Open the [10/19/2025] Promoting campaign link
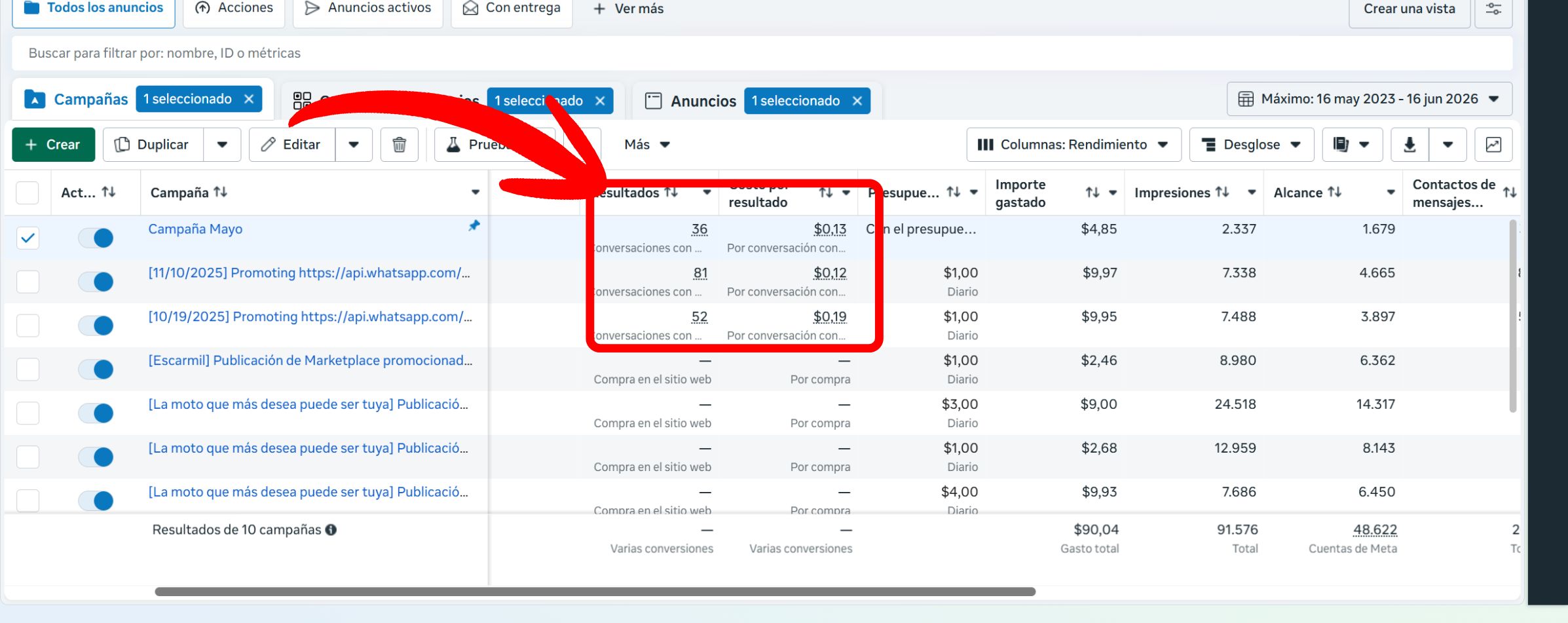The image size is (1568, 623). (x=310, y=317)
